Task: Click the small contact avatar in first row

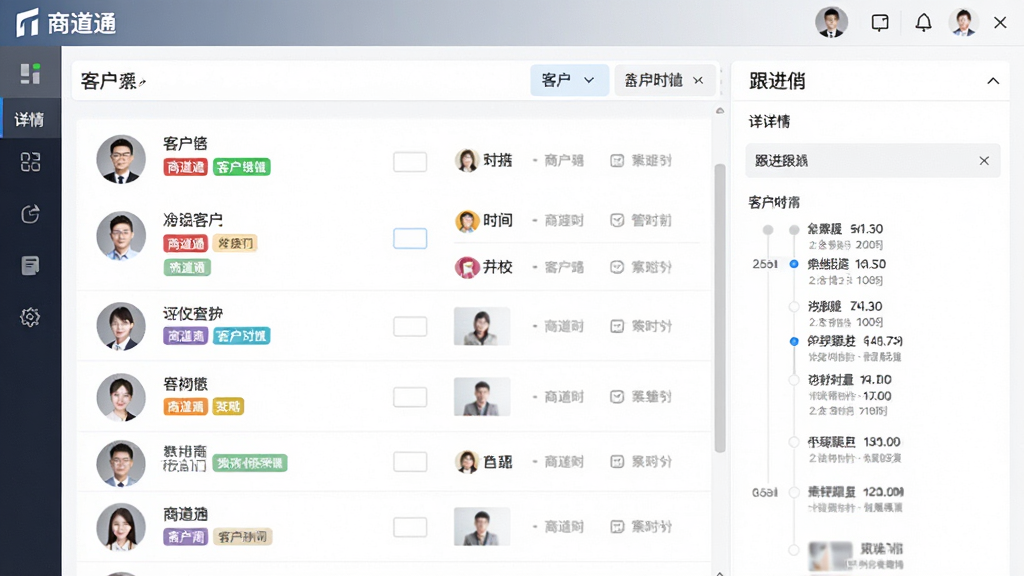Action: pyautogui.click(x=467, y=160)
